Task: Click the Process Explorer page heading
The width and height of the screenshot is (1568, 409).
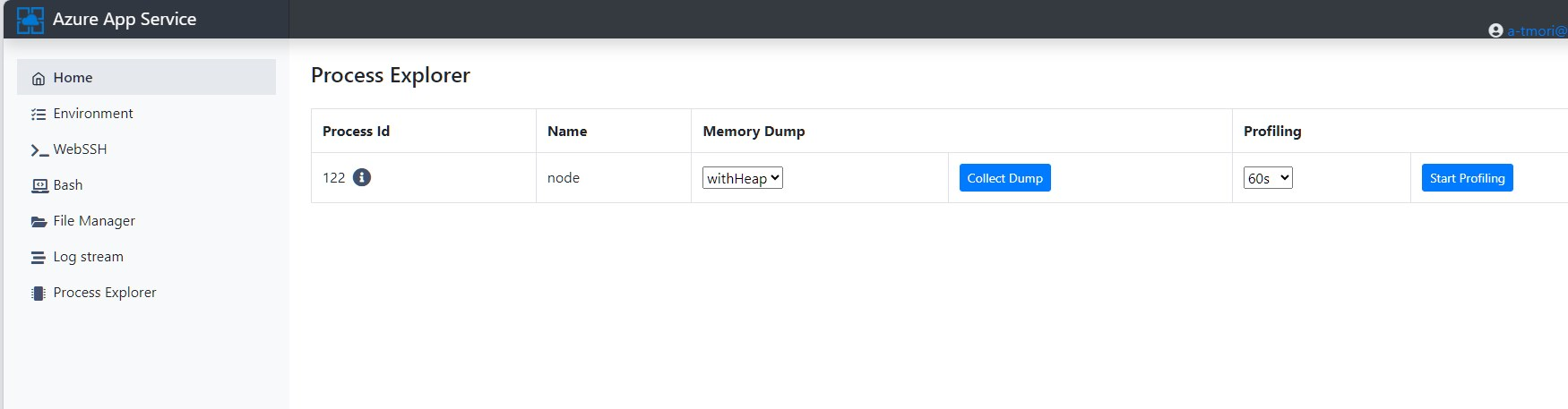Action: pyautogui.click(x=391, y=75)
